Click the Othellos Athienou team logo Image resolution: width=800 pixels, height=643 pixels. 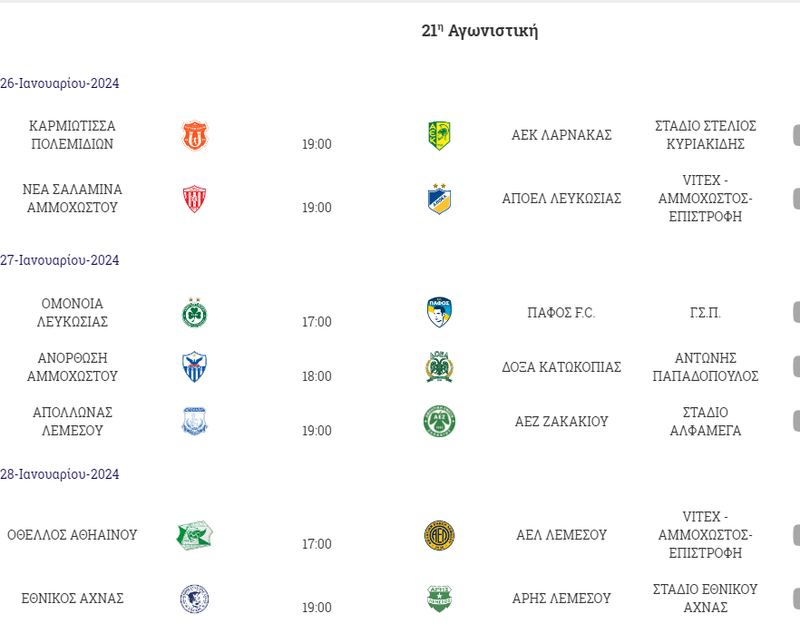click(194, 535)
